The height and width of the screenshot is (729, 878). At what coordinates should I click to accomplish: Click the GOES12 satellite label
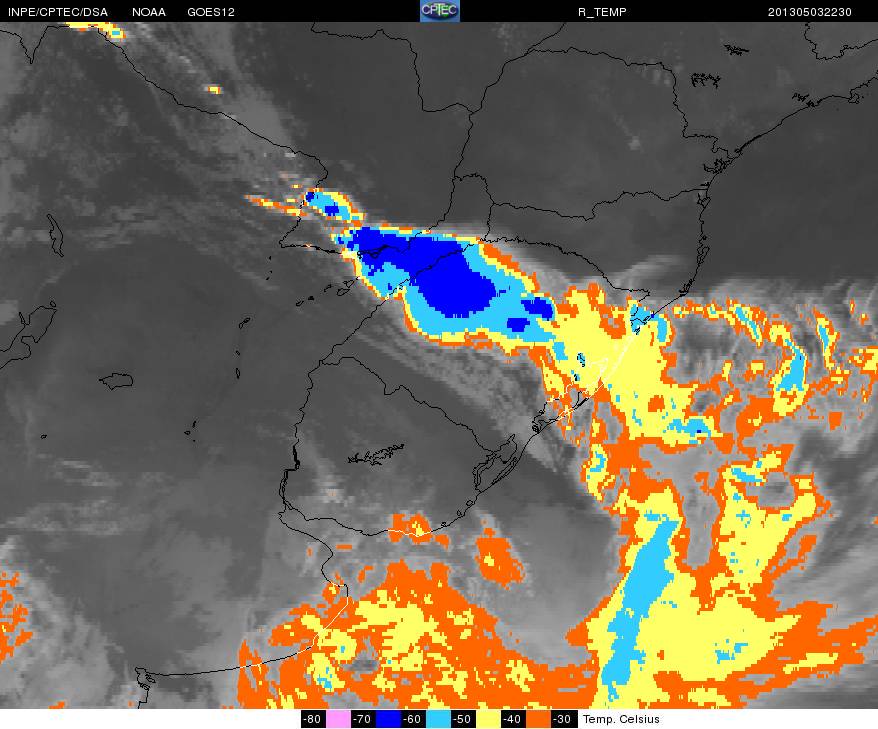[211, 12]
